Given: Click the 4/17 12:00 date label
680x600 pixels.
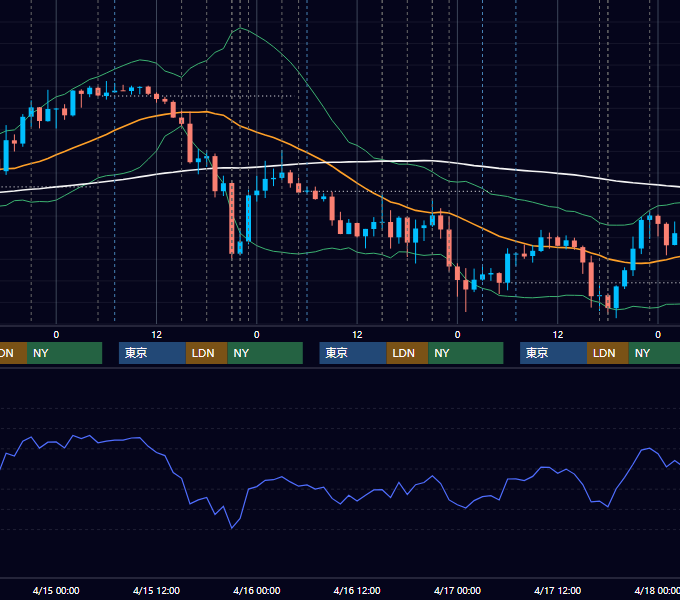Looking at the screenshot, I should point(558,590).
